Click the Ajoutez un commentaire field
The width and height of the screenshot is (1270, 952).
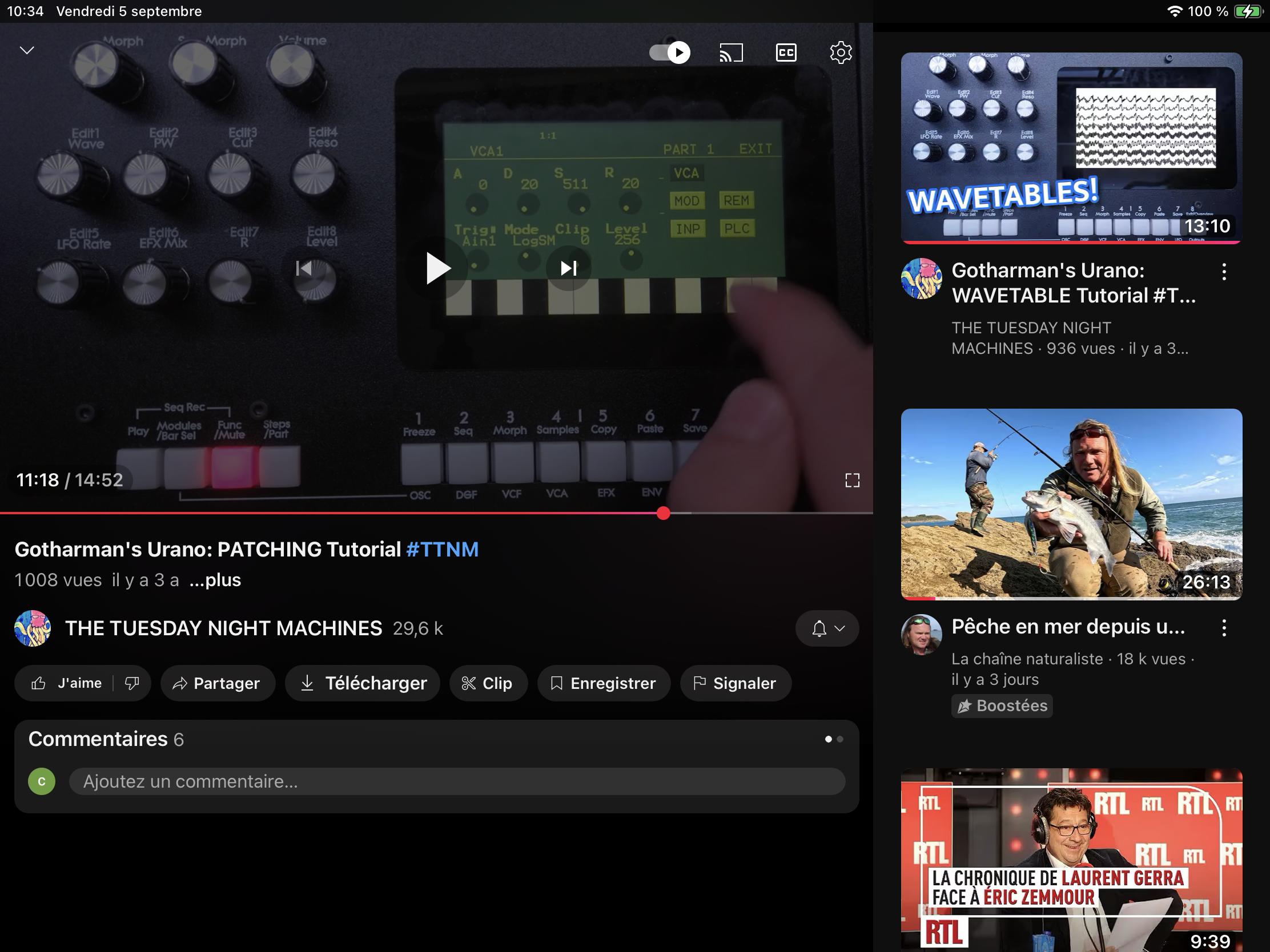pyautogui.click(x=456, y=781)
